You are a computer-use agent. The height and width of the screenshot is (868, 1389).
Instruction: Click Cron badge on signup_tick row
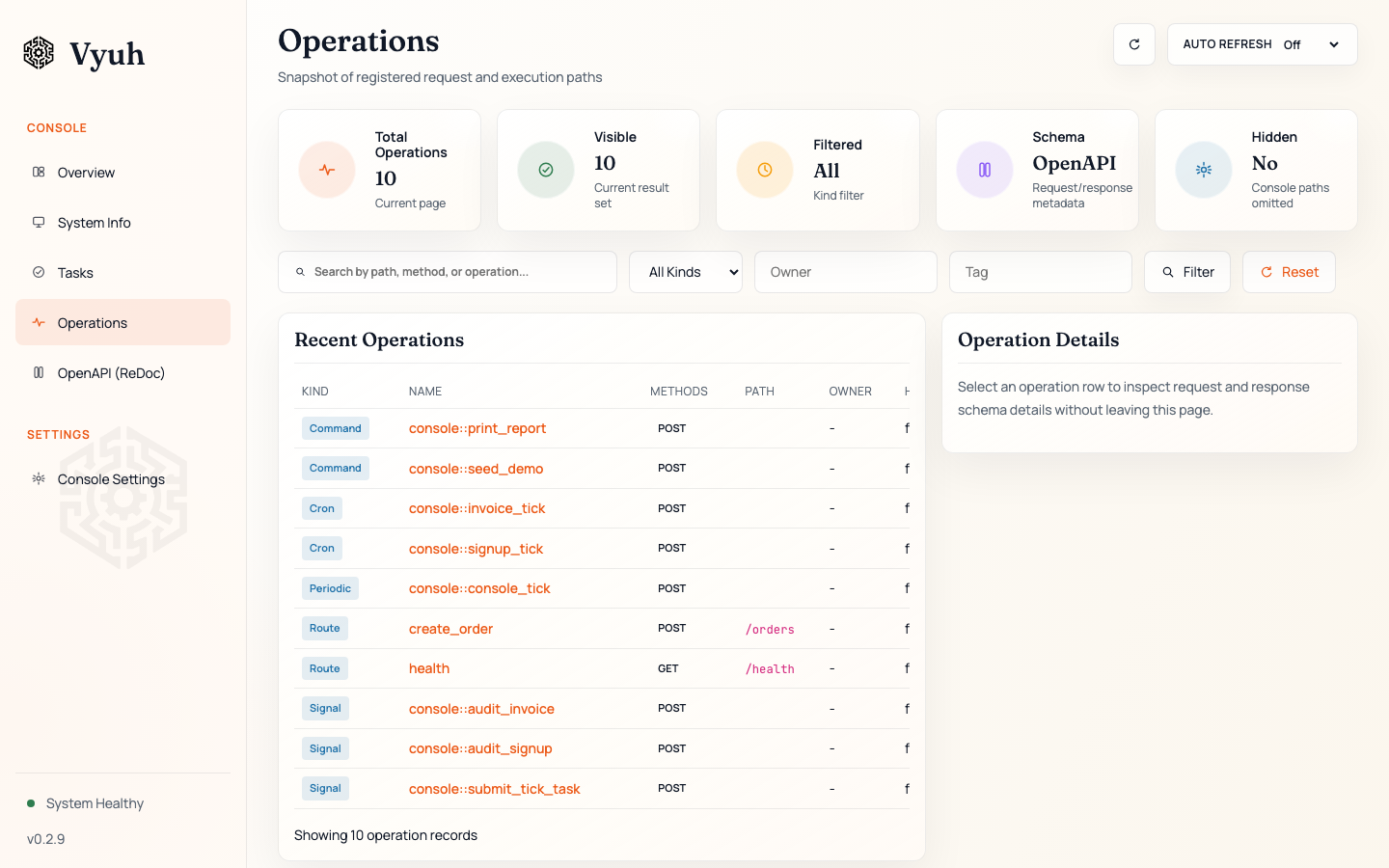tap(322, 548)
